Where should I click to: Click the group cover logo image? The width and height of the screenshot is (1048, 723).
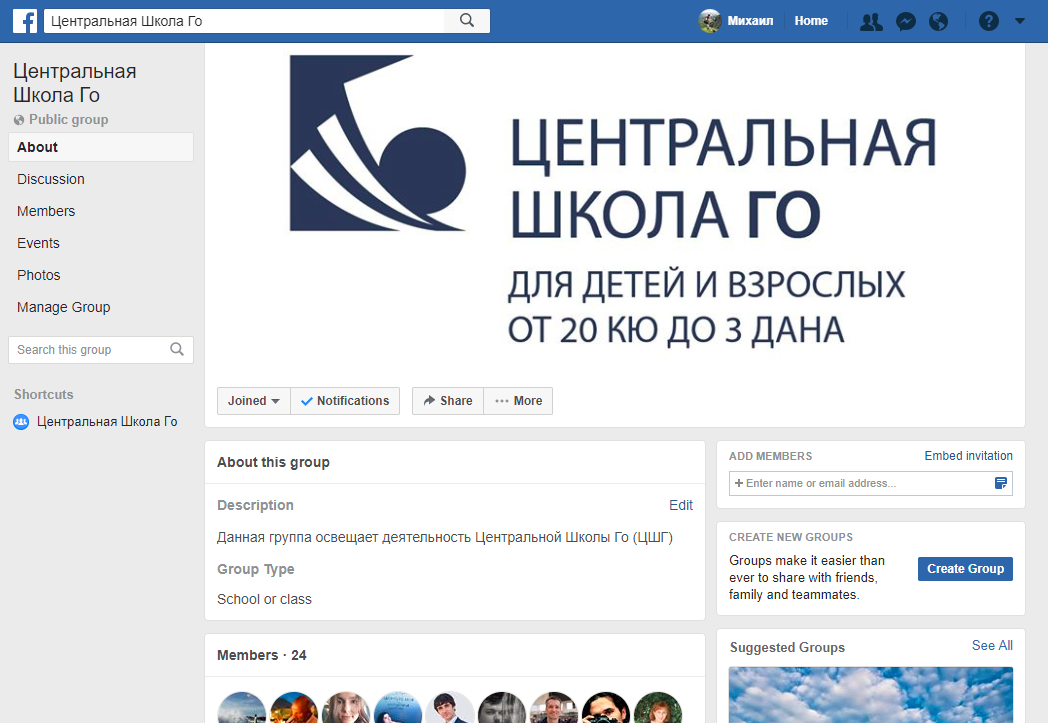378,143
